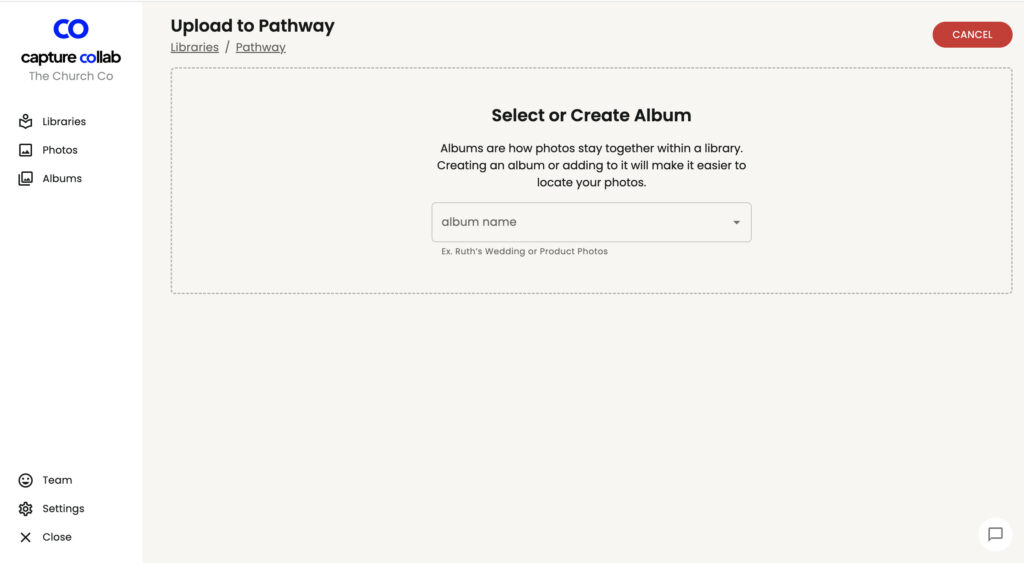This screenshot has height=563, width=1024.
Task: Expand the album name dropdown arrow
Action: pyautogui.click(x=736, y=222)
